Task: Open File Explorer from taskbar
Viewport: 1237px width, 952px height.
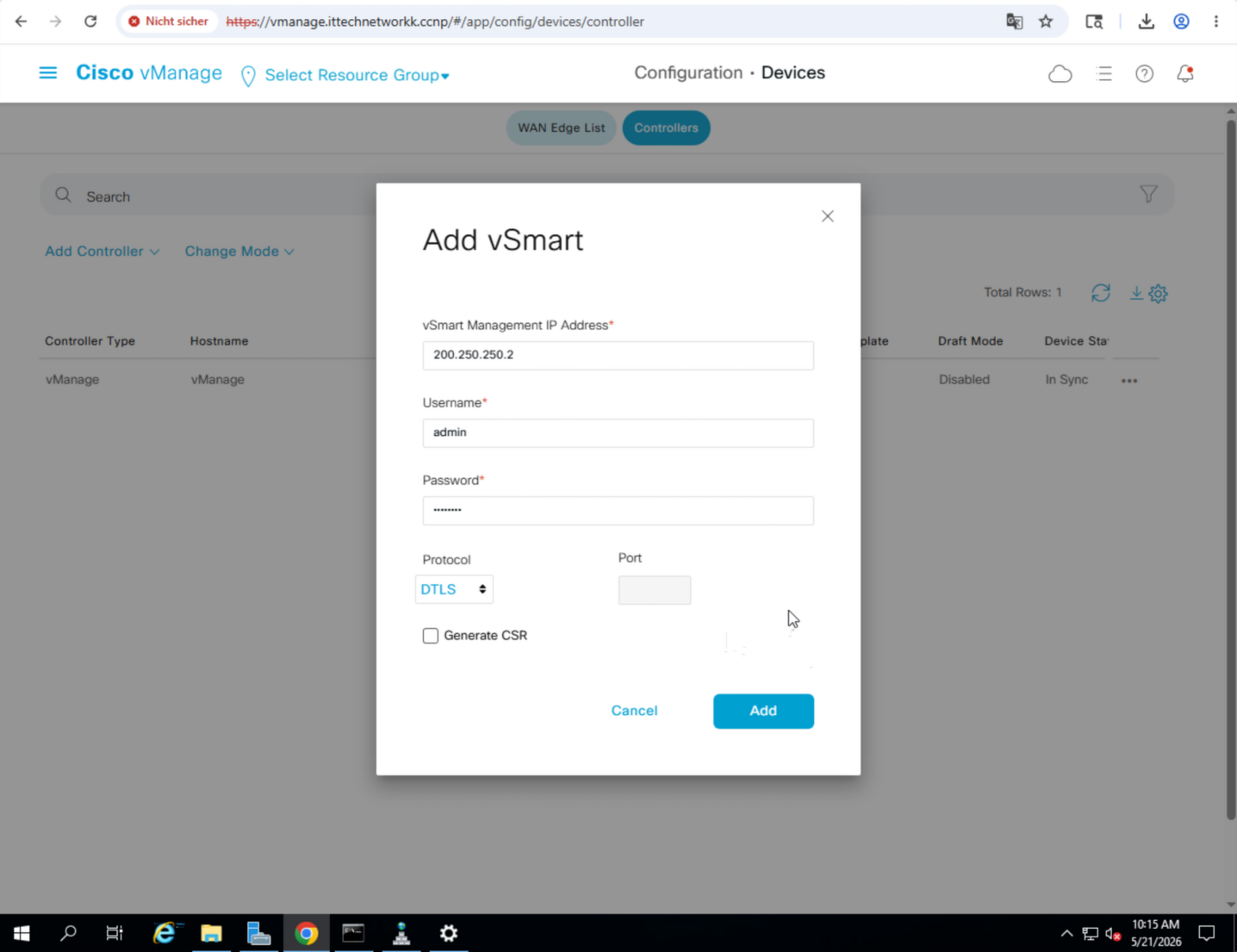Action: (211, 933)
